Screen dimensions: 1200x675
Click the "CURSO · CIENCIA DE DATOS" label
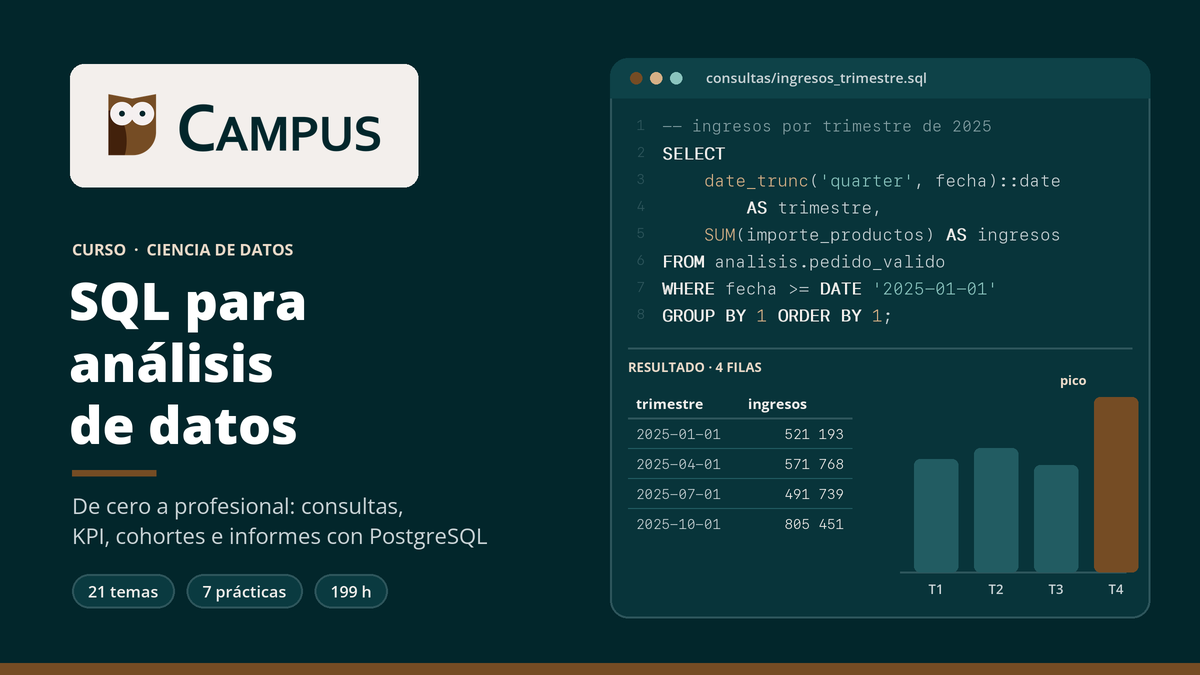pos(182,250)
